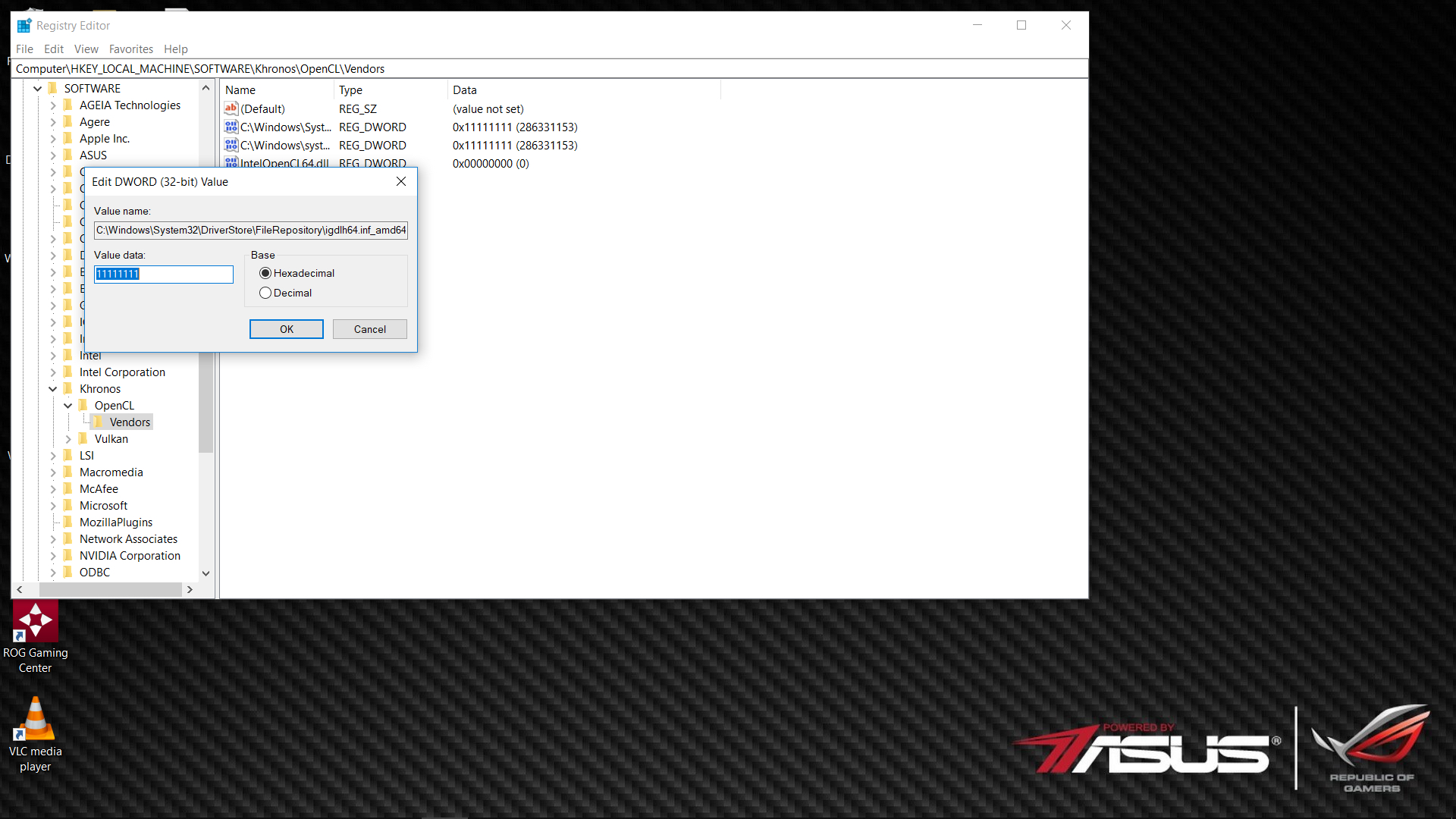The image size is (1456, 819).
Task: Click the Registry Editor title bar icon
Action: tap(24, 26)
